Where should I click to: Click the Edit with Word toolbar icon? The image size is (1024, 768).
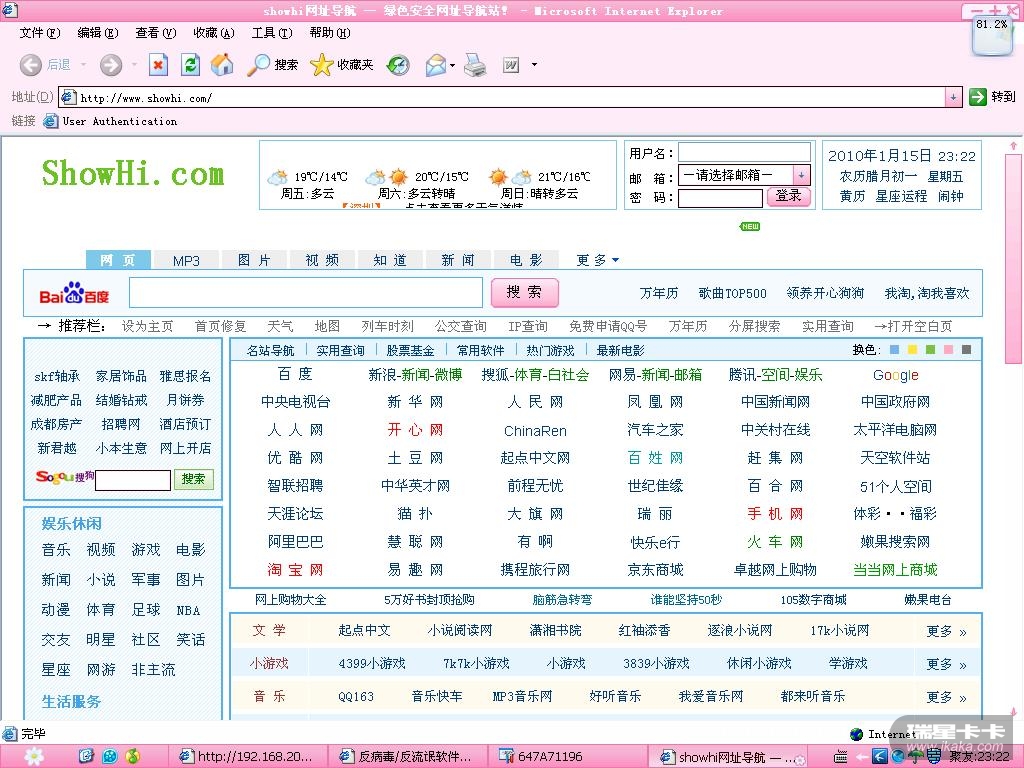pyautogui.click(x=511, y=65)
